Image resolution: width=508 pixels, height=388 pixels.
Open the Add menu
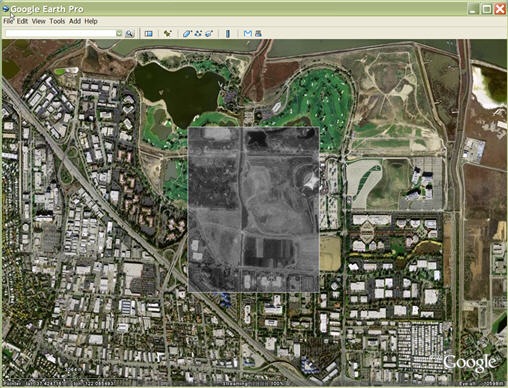[x=75, y=21]
